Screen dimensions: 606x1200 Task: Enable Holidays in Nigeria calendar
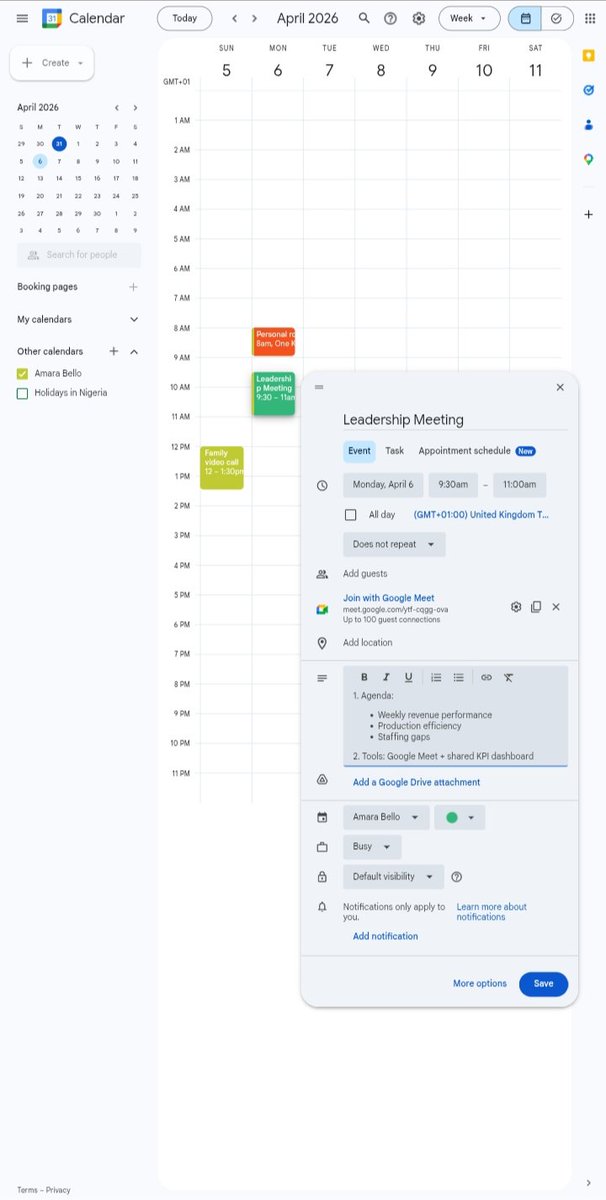[x=23, y=393]
